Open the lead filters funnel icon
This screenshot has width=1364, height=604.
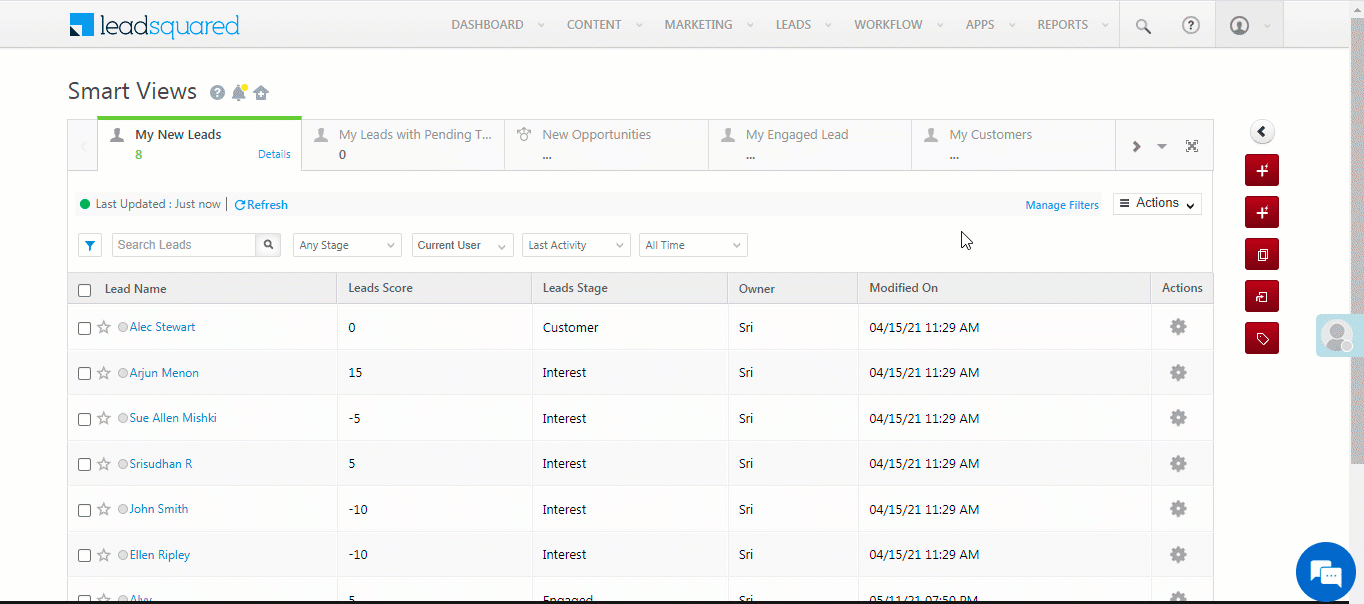[x=89, y=244]
